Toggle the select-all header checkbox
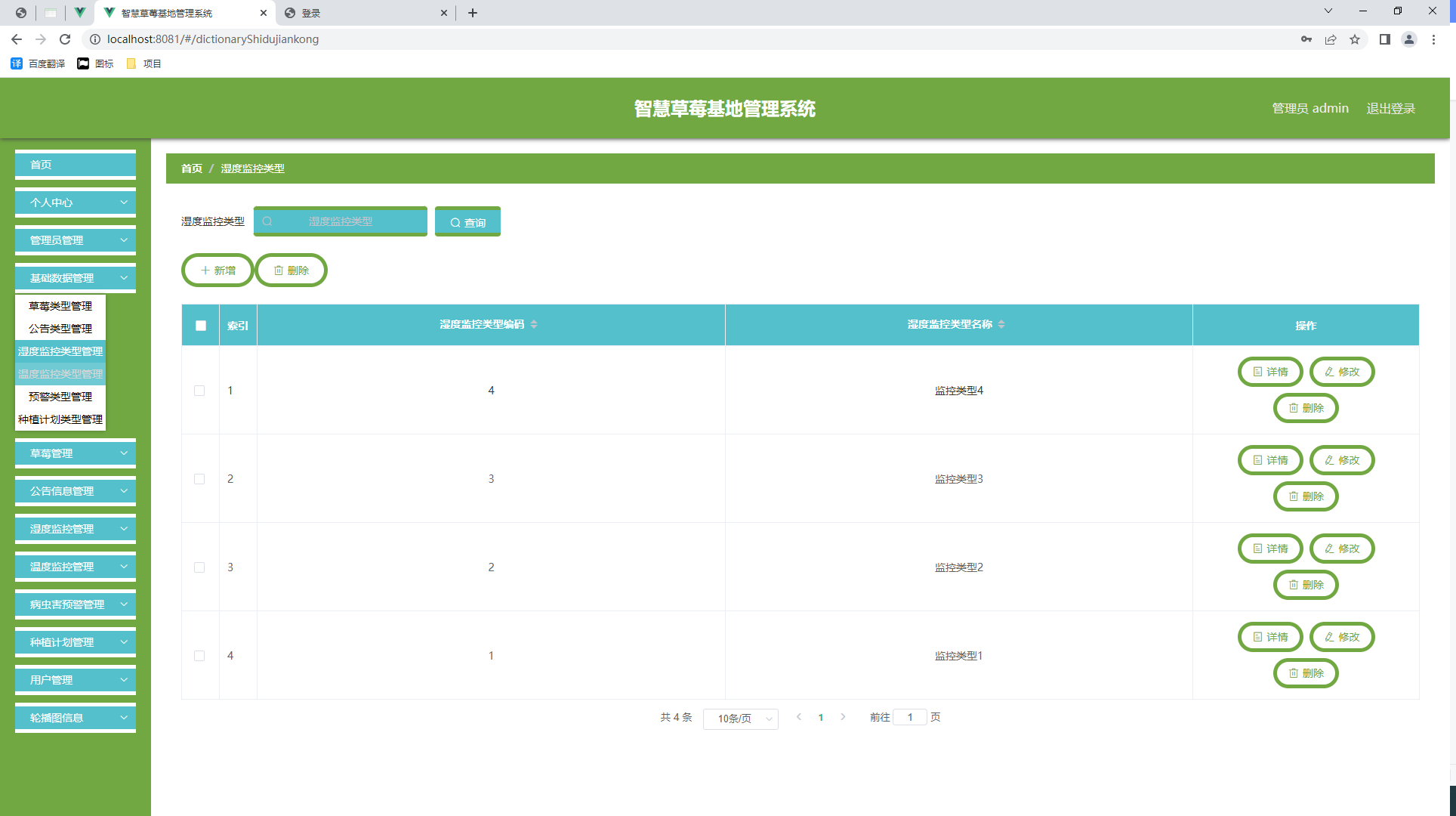 201,323
